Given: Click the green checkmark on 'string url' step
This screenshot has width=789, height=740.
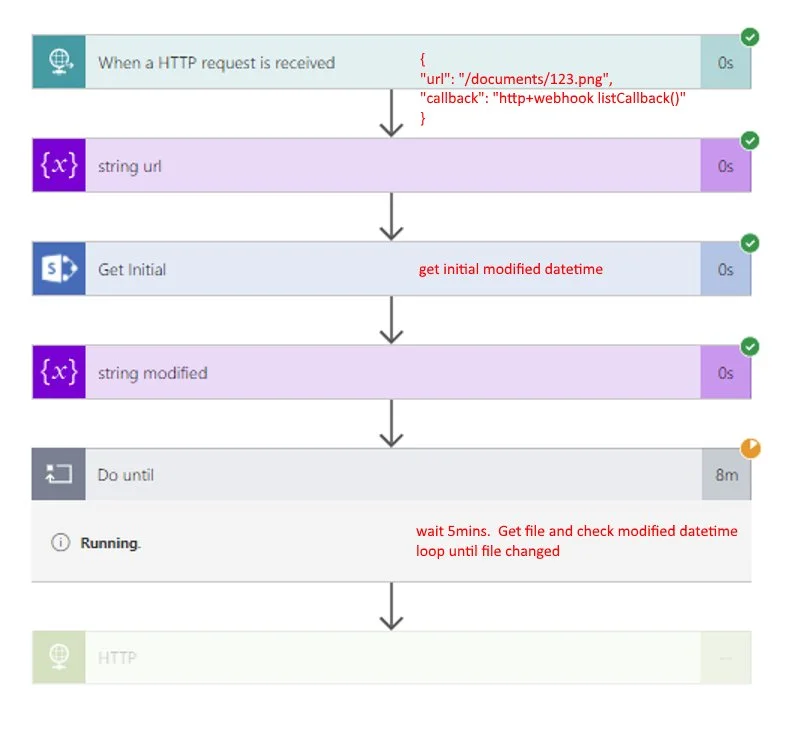Looking at the screenshot, I should pos(750,141).
